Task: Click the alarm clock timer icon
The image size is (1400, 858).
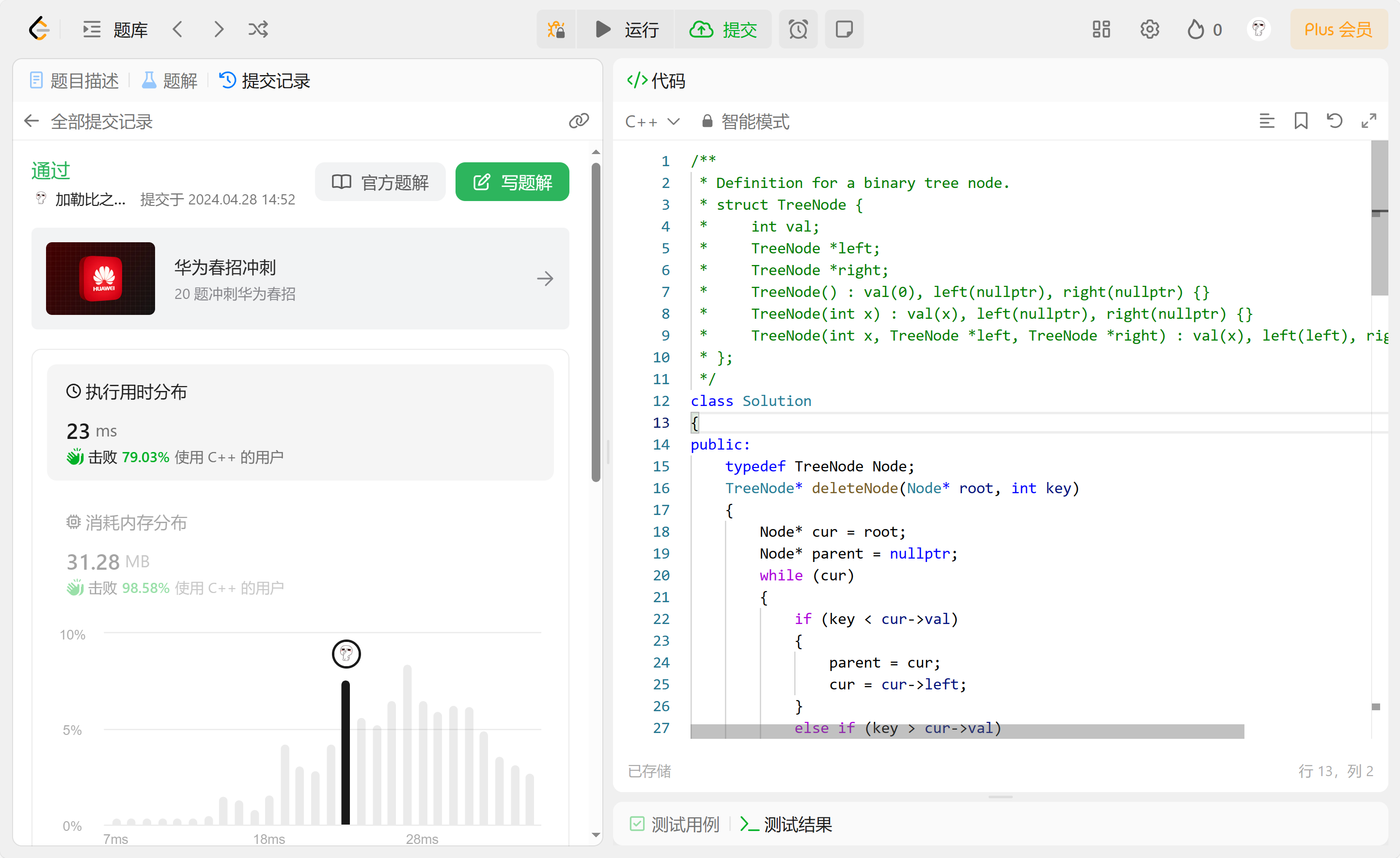Action: click(x=798, y=29)
